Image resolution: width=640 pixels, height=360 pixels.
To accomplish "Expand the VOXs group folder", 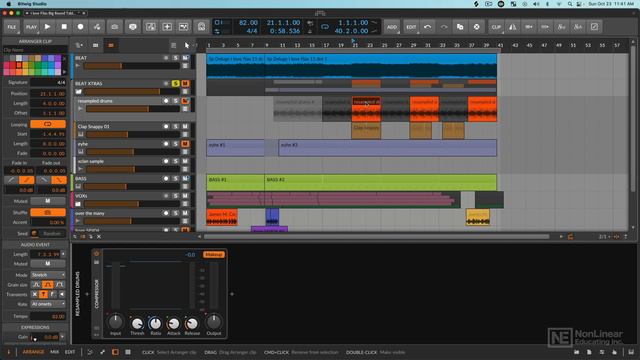I will tap(78, 204).
